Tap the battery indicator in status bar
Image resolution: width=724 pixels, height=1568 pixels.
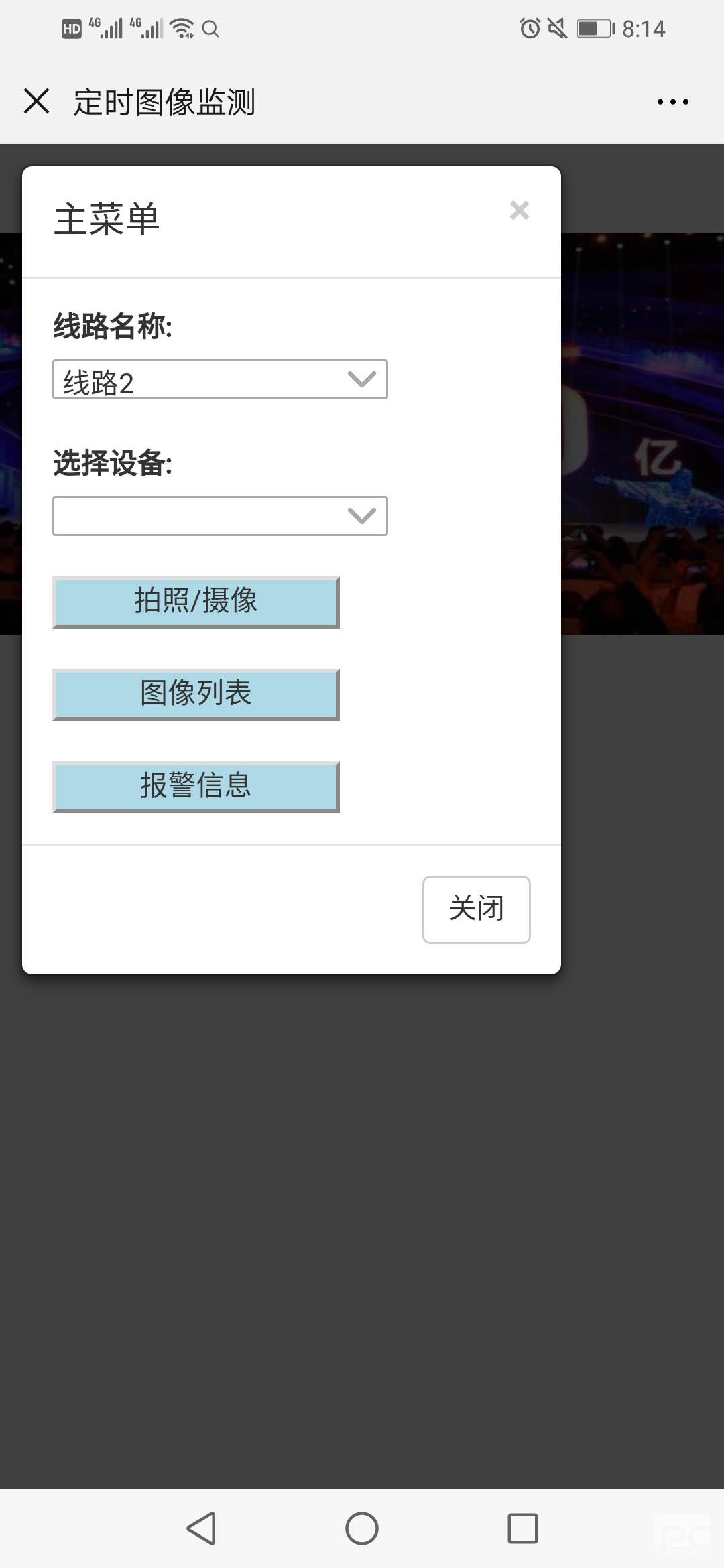pyautogui.click(x=596, y=29)
